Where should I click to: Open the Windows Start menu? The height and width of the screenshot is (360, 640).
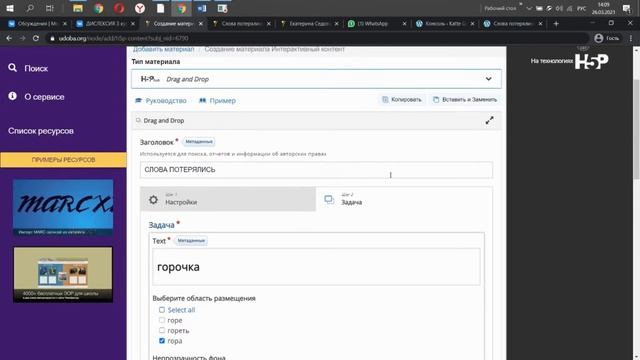[10, 8]
